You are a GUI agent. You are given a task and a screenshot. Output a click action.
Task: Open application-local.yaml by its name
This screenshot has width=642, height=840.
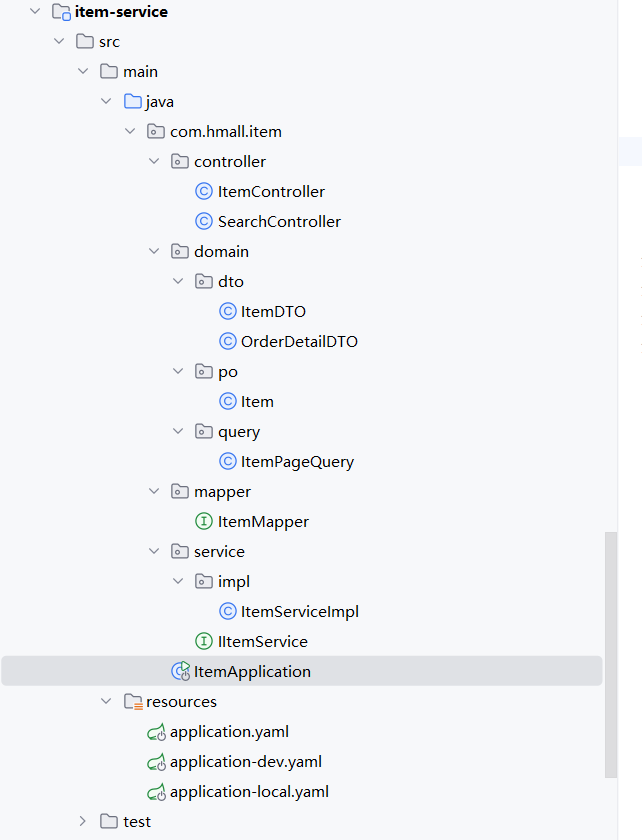click(249, 792)
